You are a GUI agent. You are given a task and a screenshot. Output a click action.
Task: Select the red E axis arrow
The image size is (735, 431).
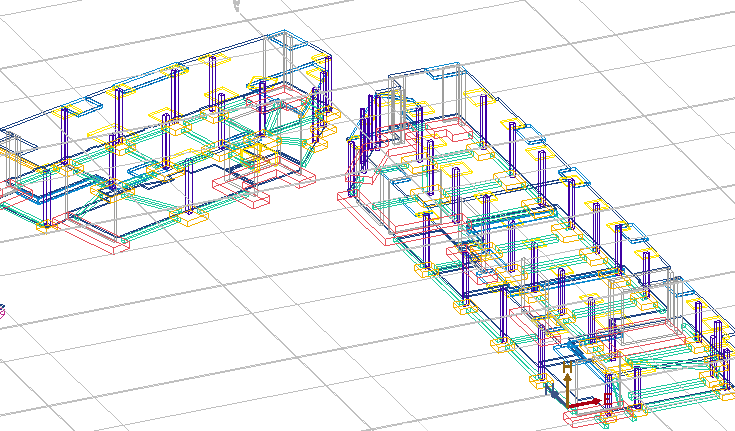tap(586, 402)
